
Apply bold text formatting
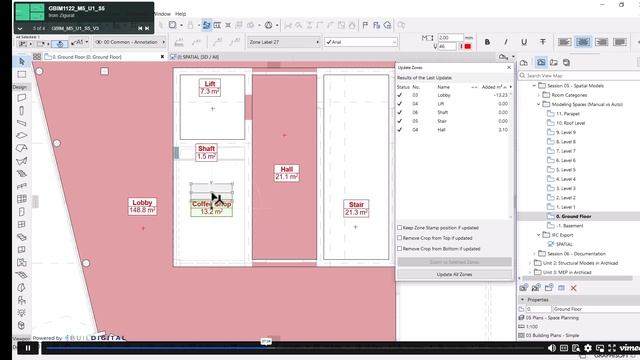487,42
